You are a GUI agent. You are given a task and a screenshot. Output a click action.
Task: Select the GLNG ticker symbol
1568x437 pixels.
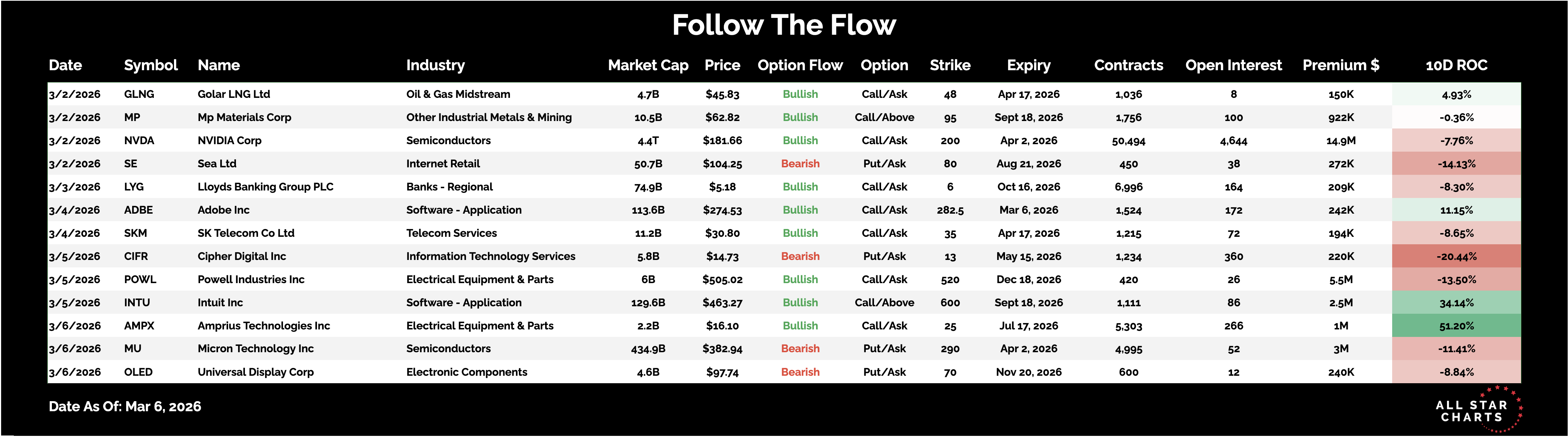[x=139, y=94]
